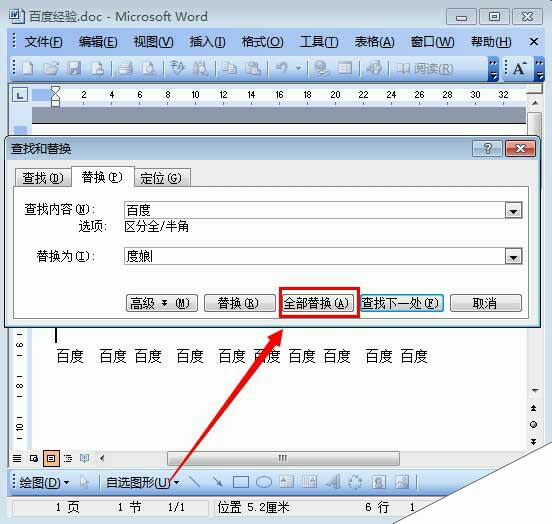
Task: Click the Paste clipboard icon
Action: [253, 68]
